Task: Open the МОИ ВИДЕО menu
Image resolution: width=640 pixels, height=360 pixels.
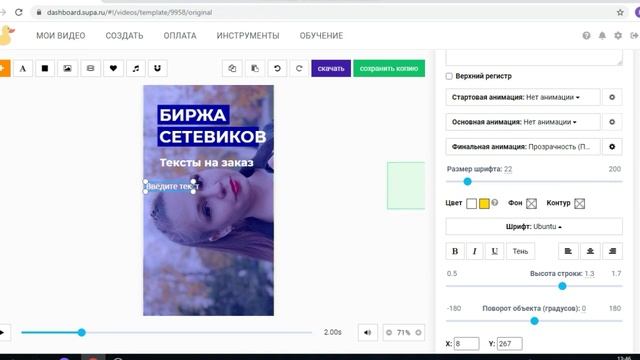Action: pyautogui.click(x=61, y=36)
